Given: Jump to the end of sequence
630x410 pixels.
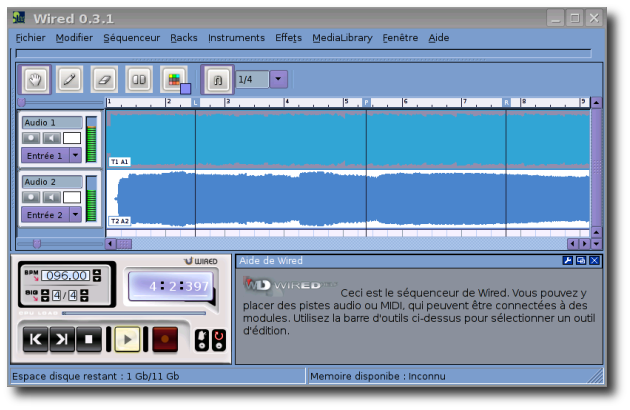Looking at the screenshot, I should pyautogui.click(x=62, y=340).
